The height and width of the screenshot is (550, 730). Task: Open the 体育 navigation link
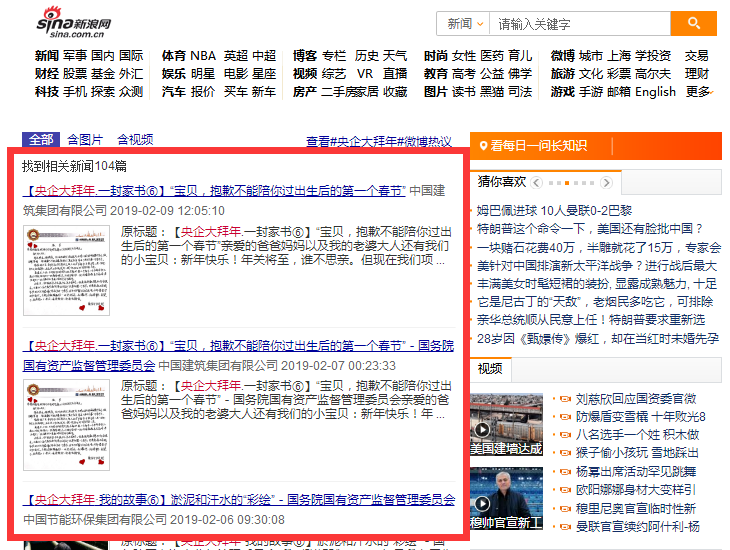[x=173, y=55]
